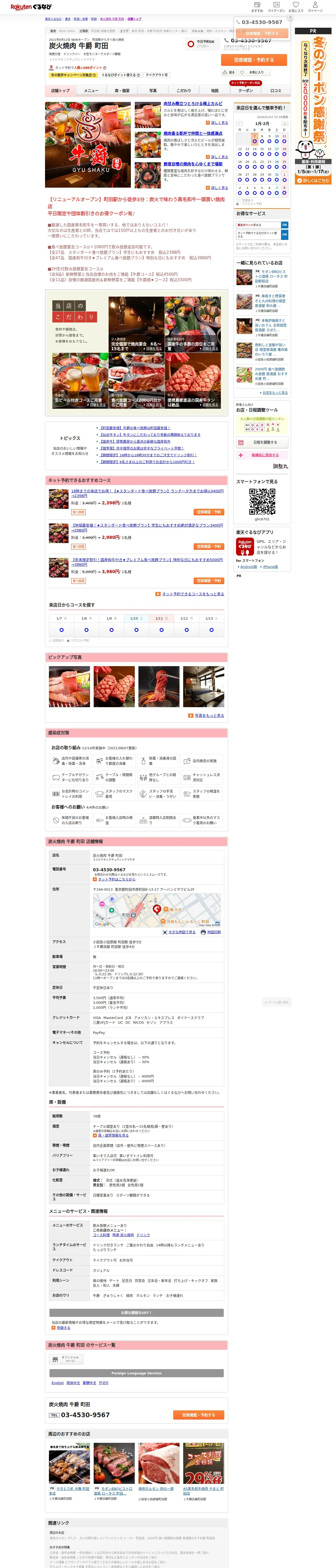Click the 送る share button
336x1568 pixels.
pyautogui.click(x=229, y=72)
